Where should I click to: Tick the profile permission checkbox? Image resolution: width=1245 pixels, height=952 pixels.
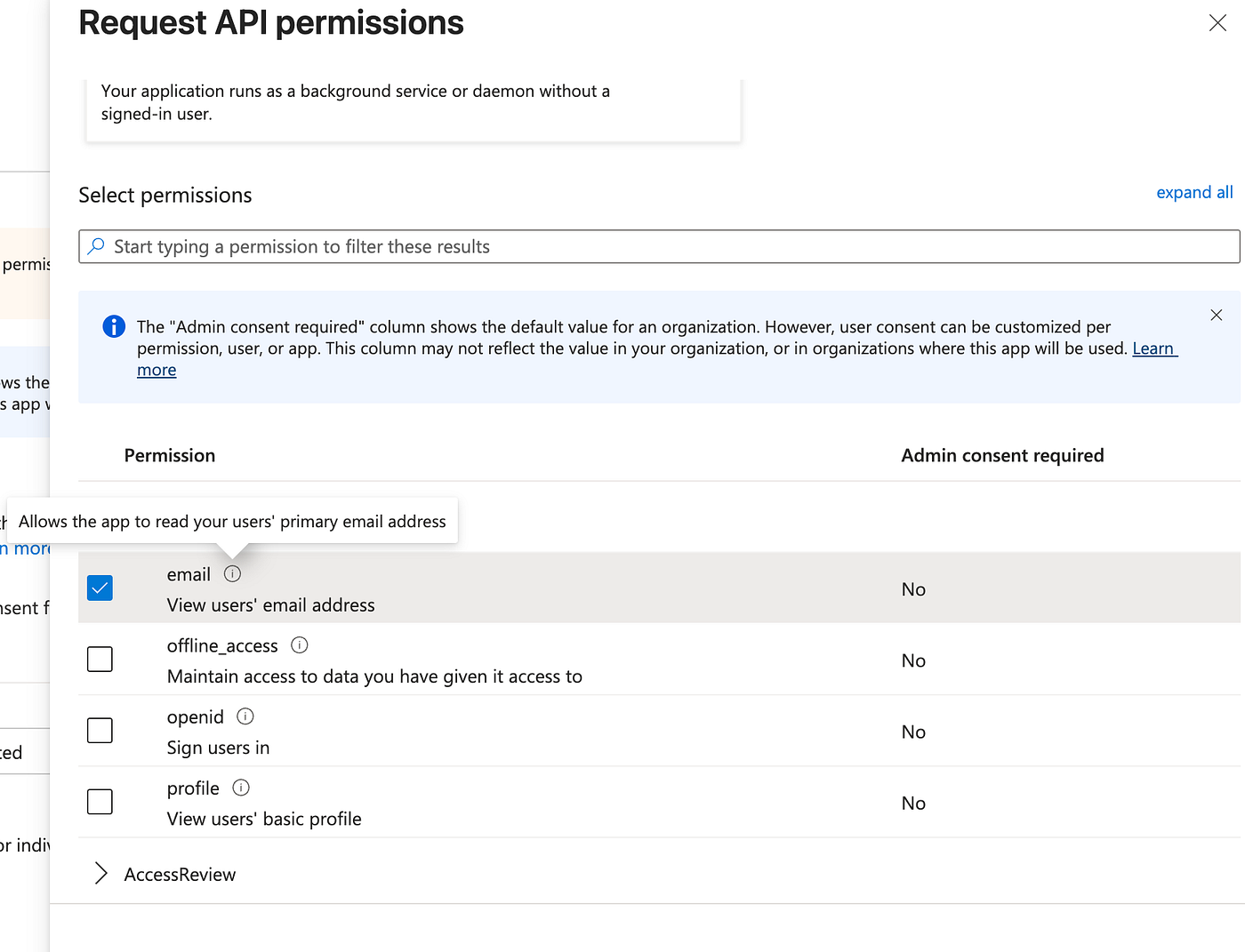(x=100, y=802)
